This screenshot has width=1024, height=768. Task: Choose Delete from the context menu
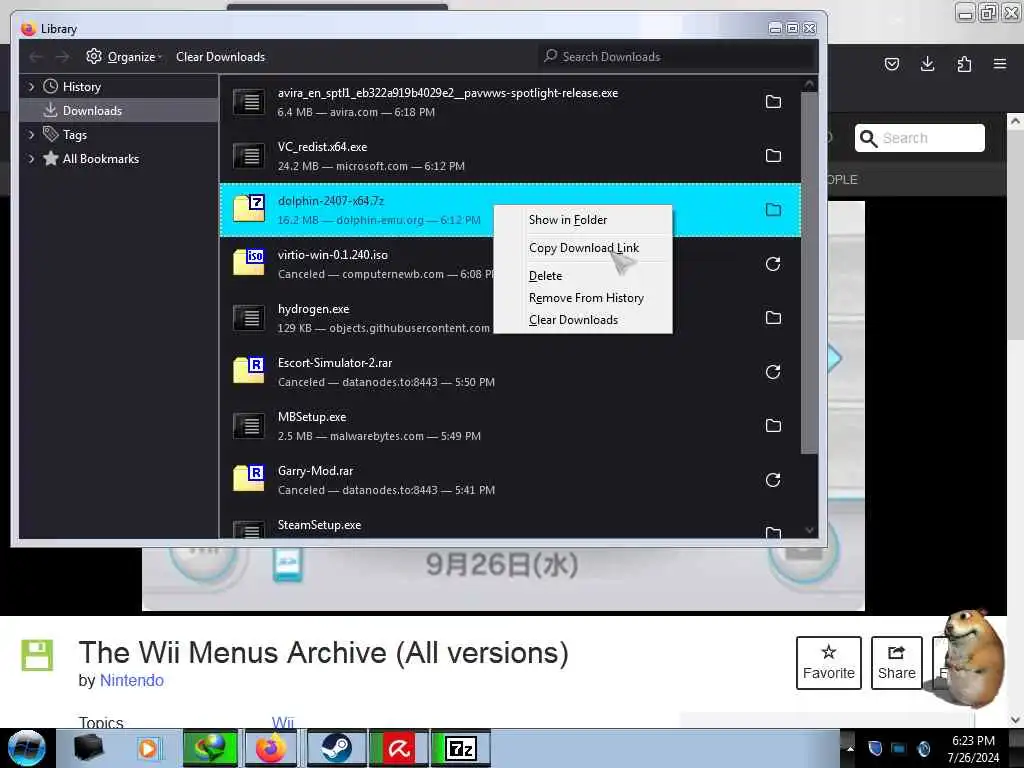[x=583, y=276]
